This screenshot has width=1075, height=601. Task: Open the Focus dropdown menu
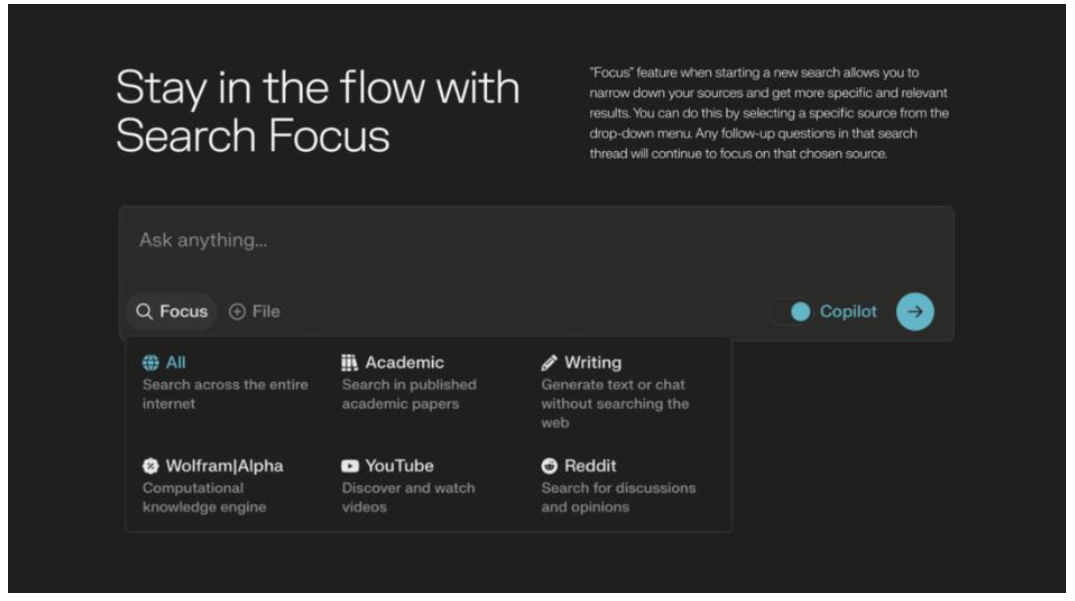[172, 312]
